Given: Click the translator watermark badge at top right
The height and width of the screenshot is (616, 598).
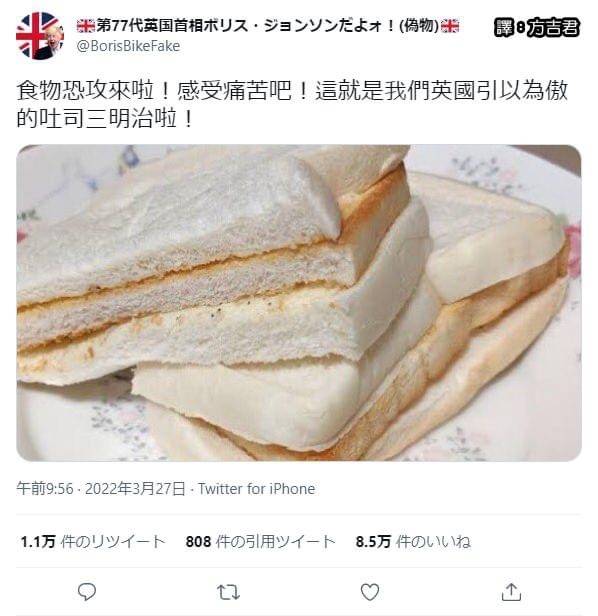Looking at the screenshot, I should [x=537, y=28].
